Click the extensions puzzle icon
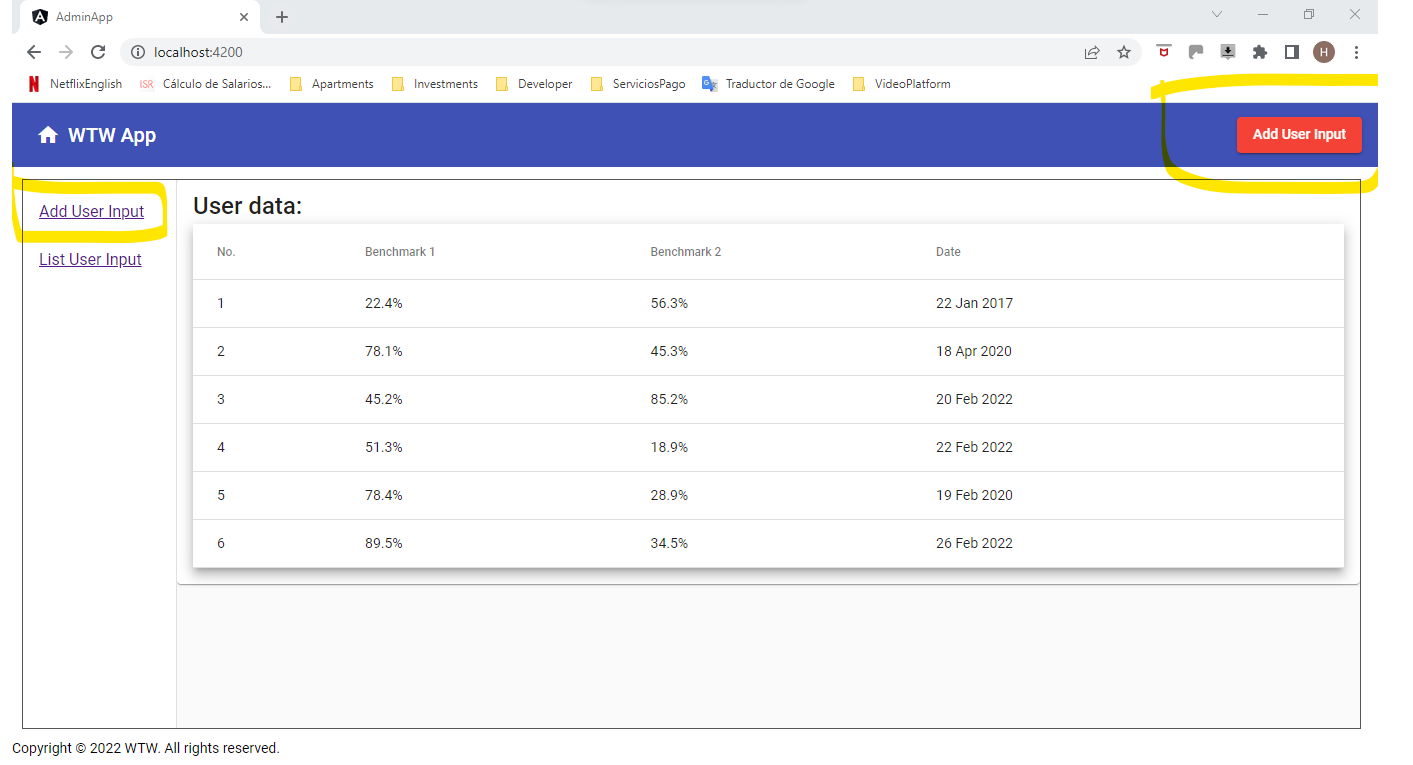 click(x=1259, y=52)
